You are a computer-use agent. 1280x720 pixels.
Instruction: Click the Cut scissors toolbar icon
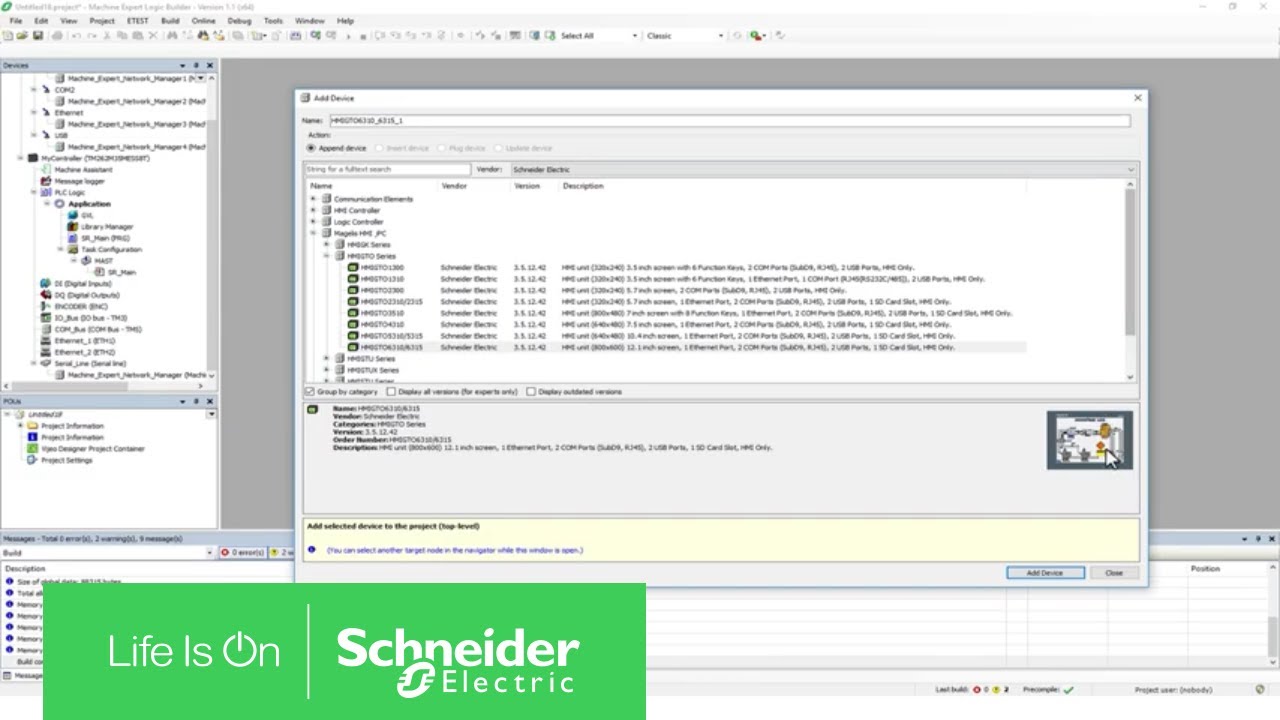(107, 36)
